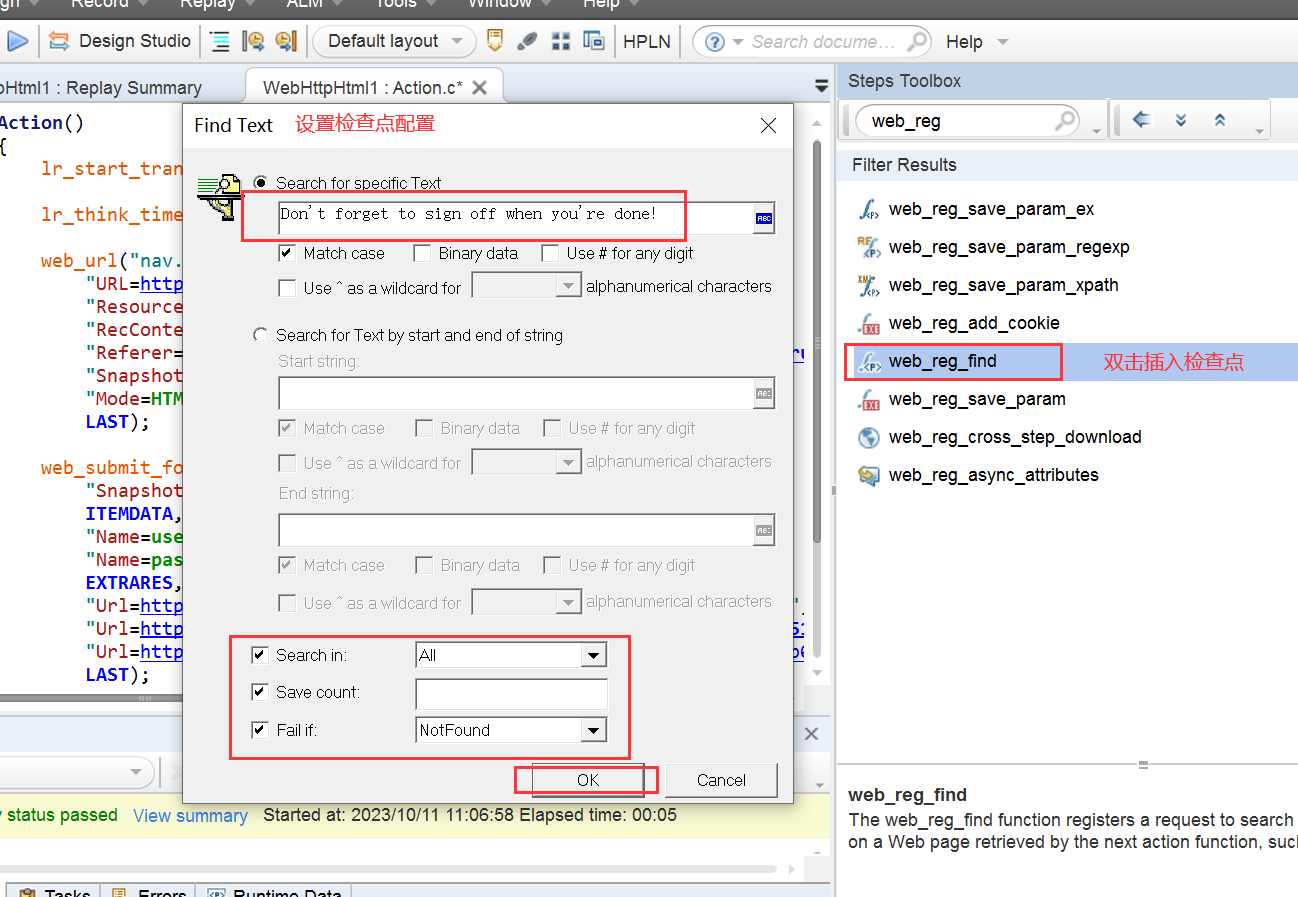
Task: Open the dropdown arrow beside toolbar Help
Action: [1003, 42]
